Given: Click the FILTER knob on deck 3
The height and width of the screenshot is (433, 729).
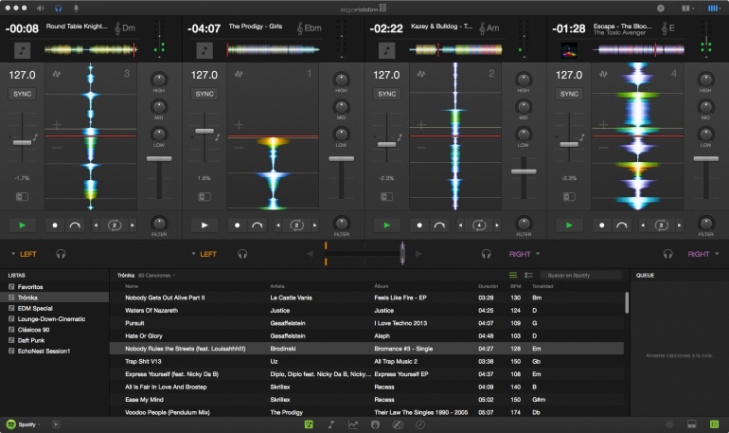Looking at the screenshot, I should (159, 223).
